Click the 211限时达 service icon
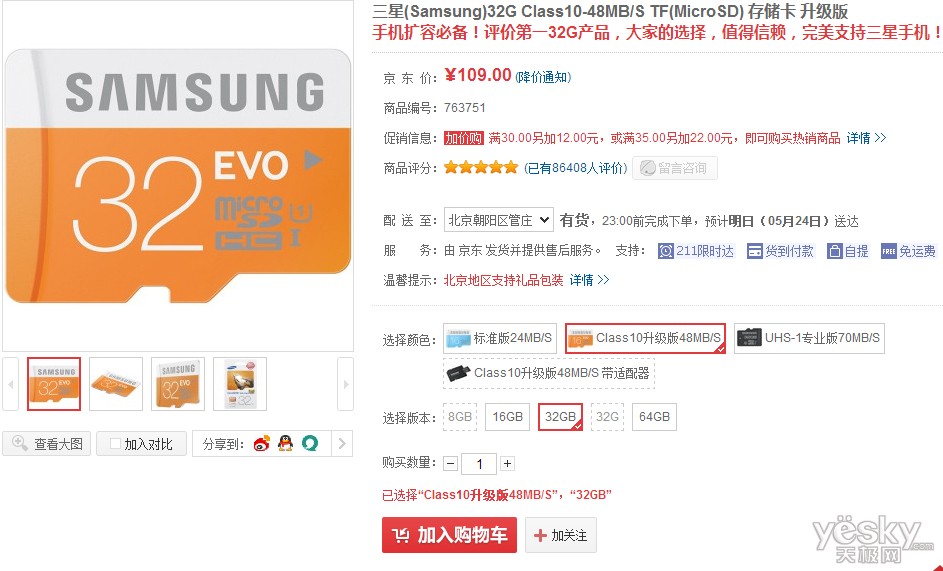This screenshot has width=943, height=571. point(665,251)
